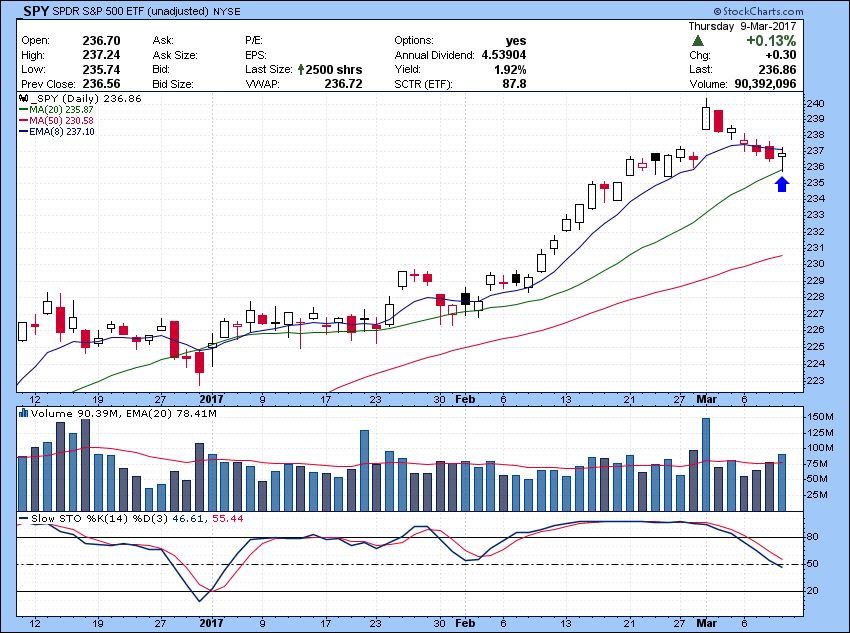Click the 223 label on the price axis

coord(815,380)
